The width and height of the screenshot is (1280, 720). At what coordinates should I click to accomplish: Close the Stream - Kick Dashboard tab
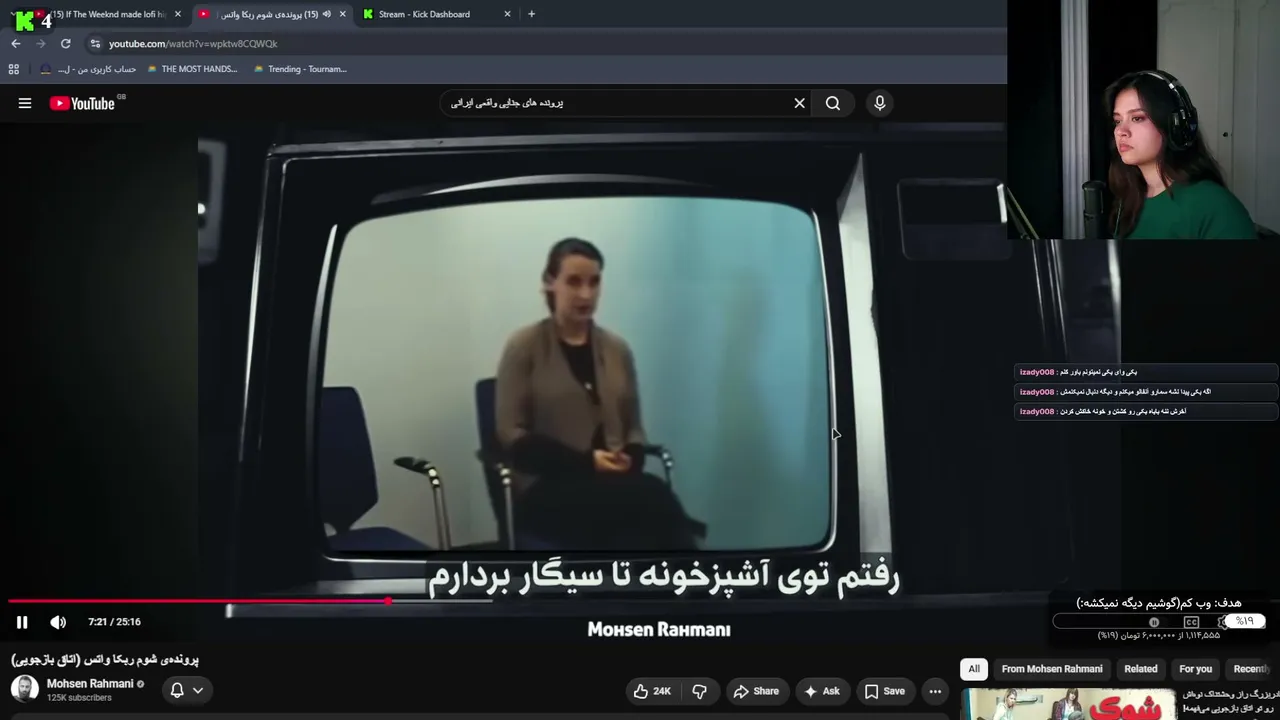(x=507, y=14)
